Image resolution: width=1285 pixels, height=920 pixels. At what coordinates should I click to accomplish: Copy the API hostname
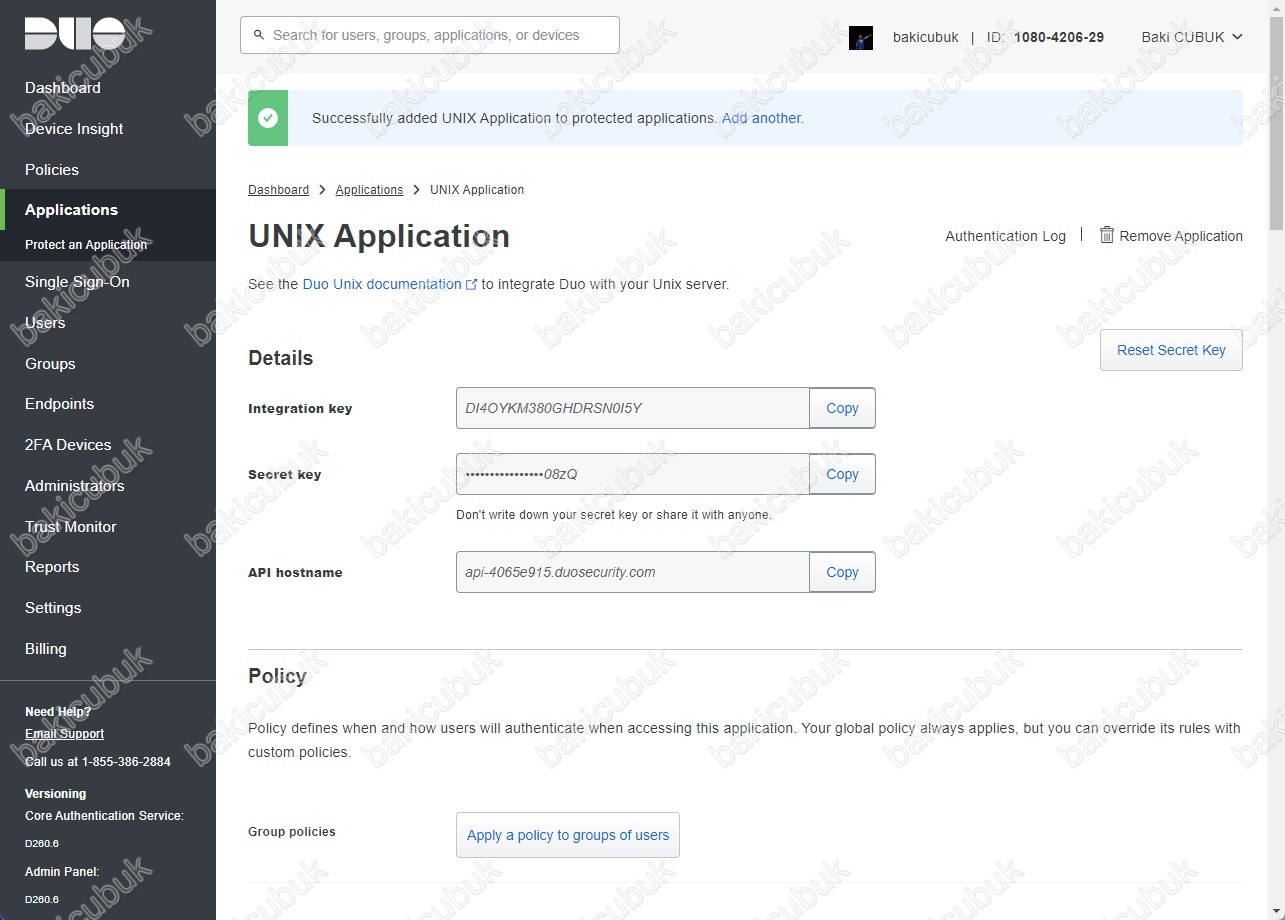[x=842, y=572]
